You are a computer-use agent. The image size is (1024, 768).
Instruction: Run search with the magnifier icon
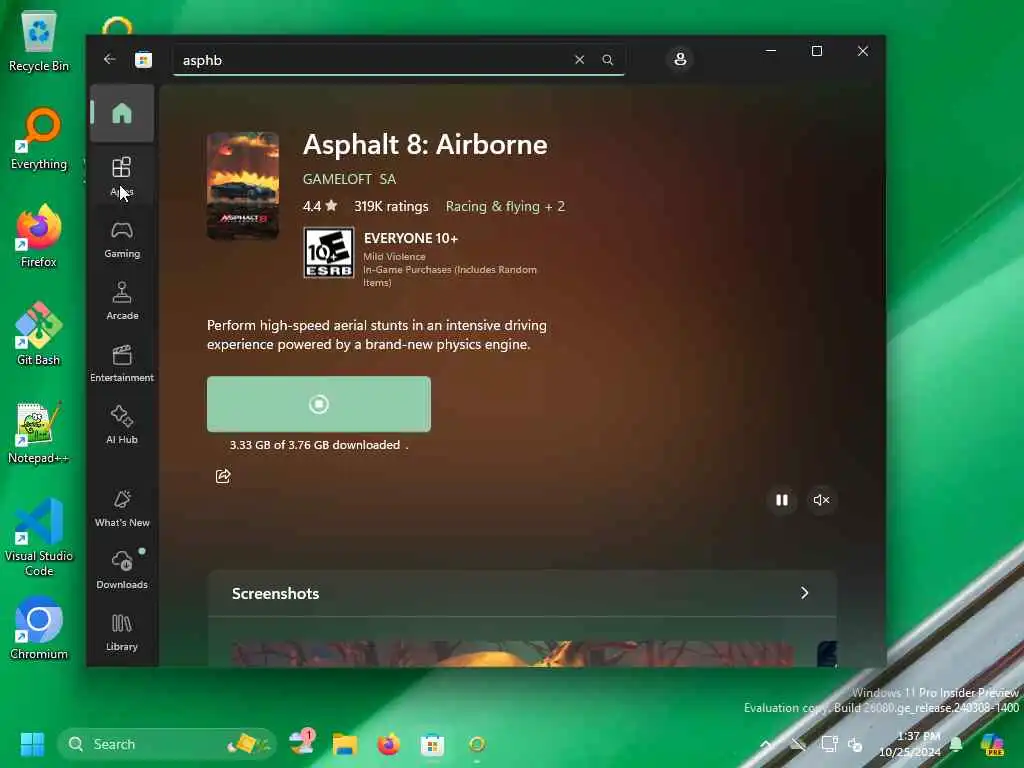click(x=607, y=60)
